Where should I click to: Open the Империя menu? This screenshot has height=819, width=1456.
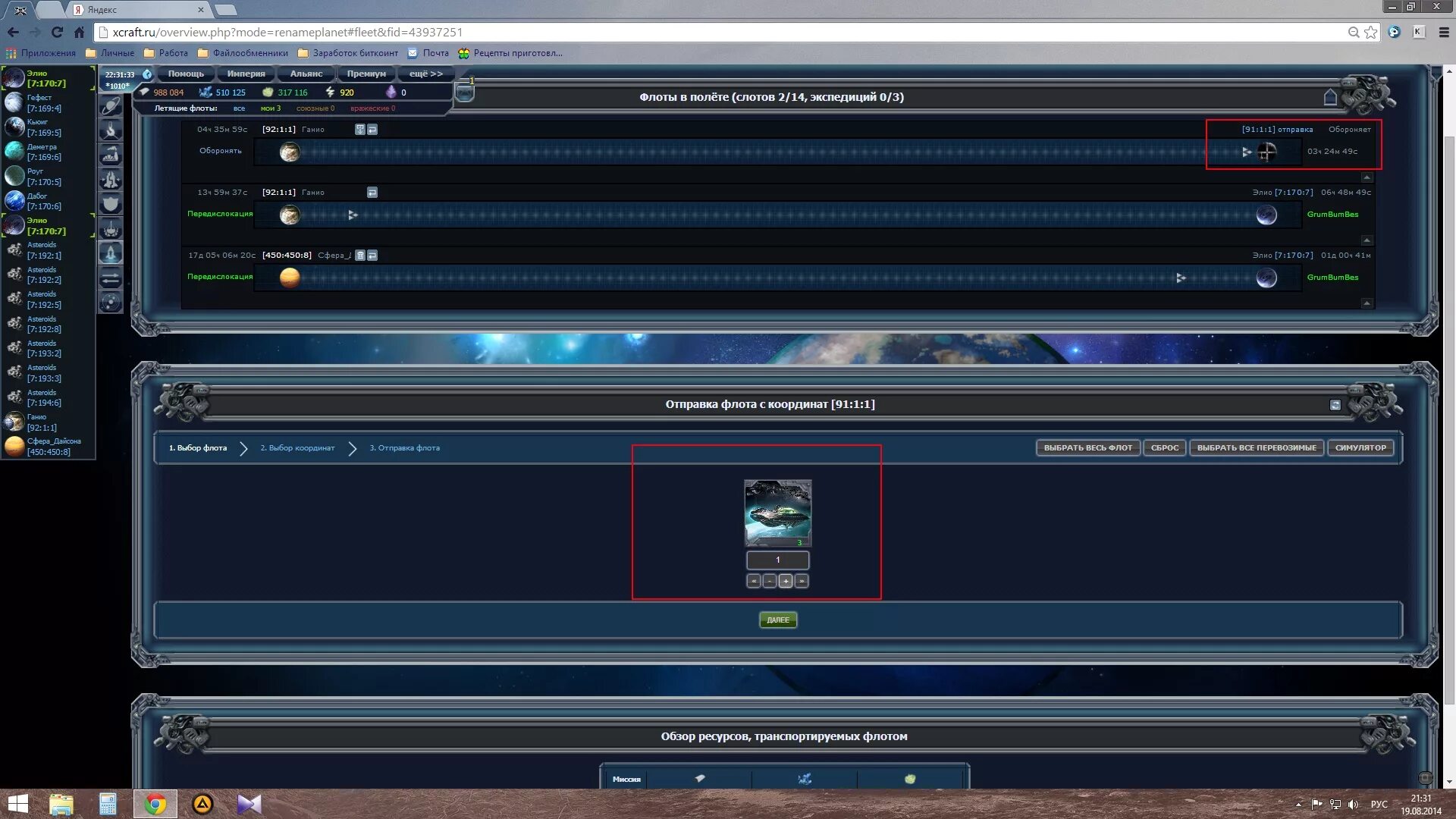point(246,74)
